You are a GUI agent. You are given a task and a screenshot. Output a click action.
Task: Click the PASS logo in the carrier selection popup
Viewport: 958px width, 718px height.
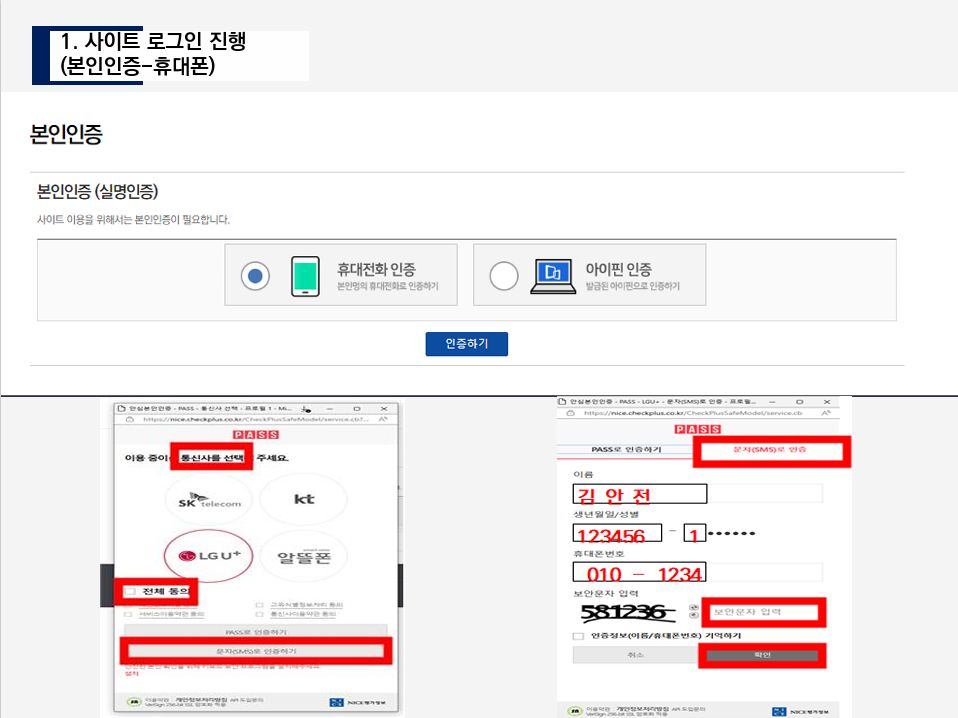256,434
